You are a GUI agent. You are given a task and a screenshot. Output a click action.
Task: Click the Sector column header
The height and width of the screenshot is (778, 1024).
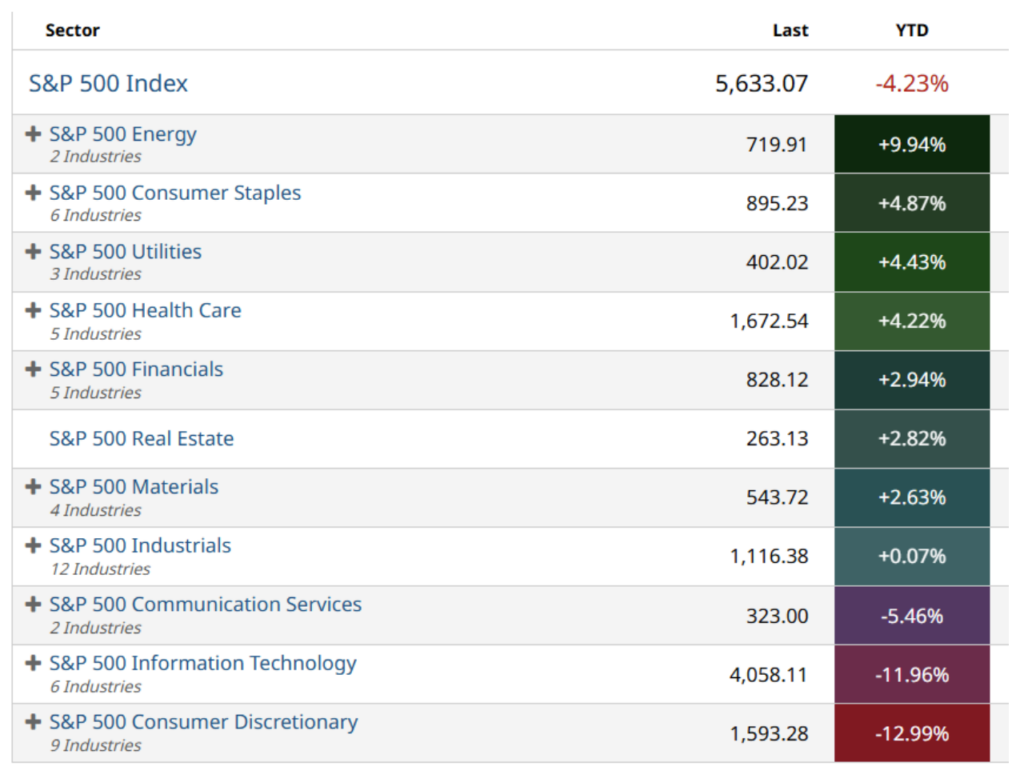click(72, 31)
